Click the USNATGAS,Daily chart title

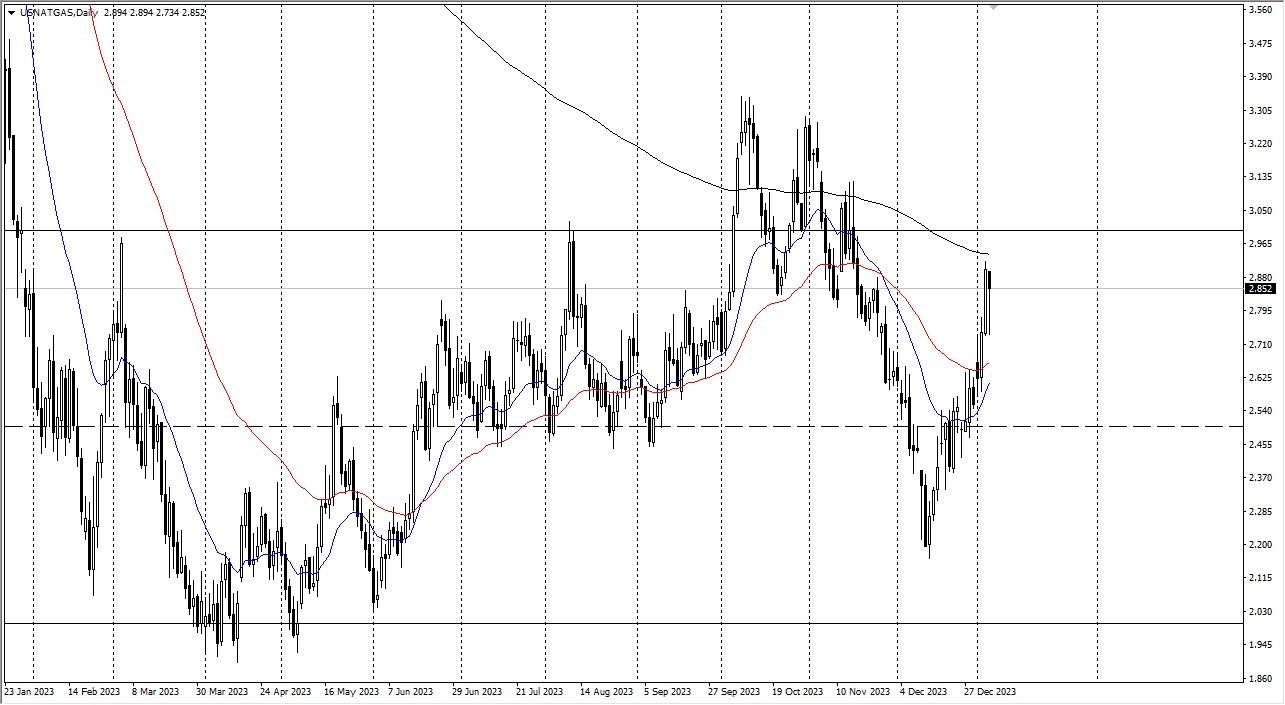pyautogui.click(x=55, y=13)
